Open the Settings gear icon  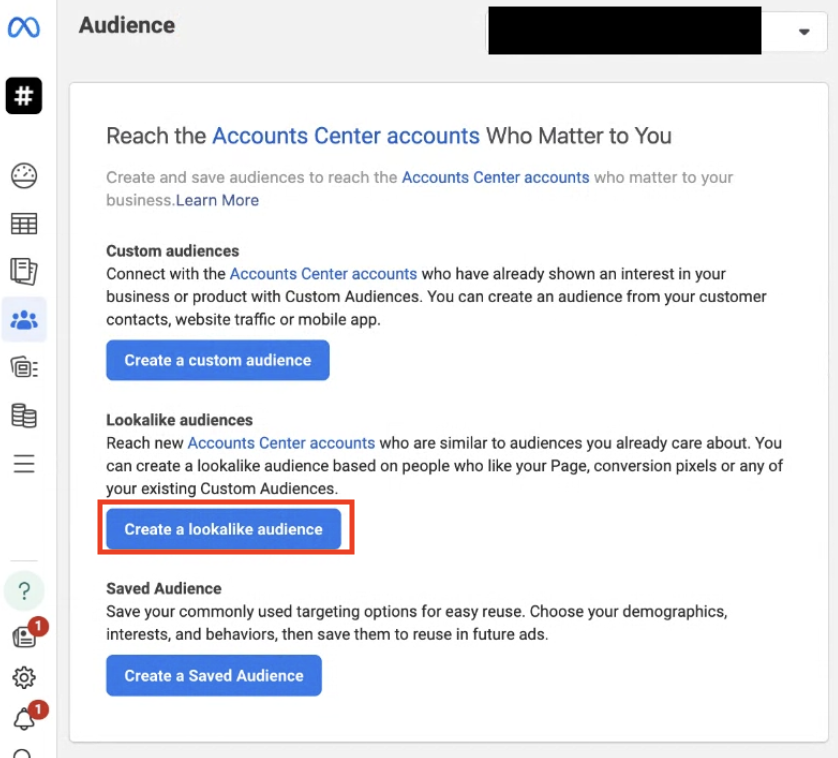pyautogui.click(x=24, y=678)
